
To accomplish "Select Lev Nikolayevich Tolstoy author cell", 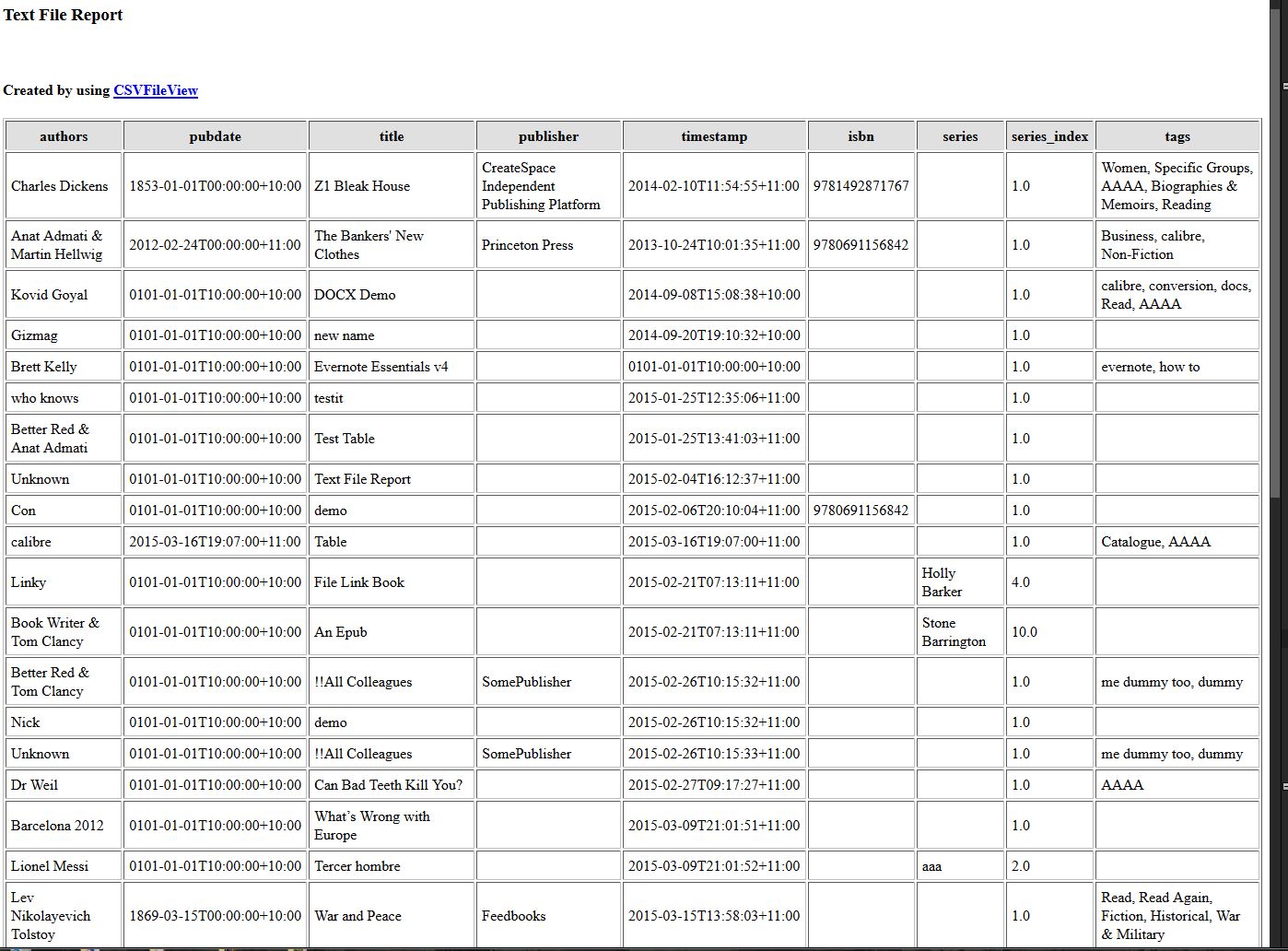I will coord(64,916).
